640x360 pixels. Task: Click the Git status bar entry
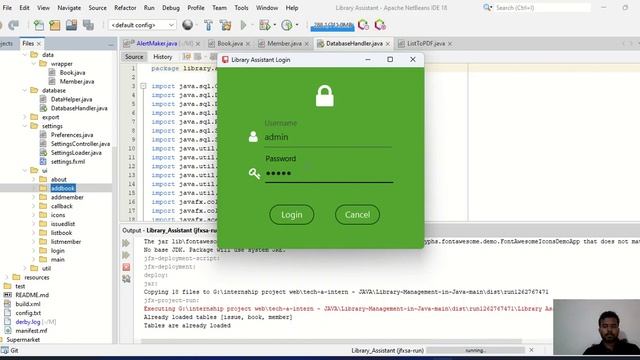[x=10, y=350]
